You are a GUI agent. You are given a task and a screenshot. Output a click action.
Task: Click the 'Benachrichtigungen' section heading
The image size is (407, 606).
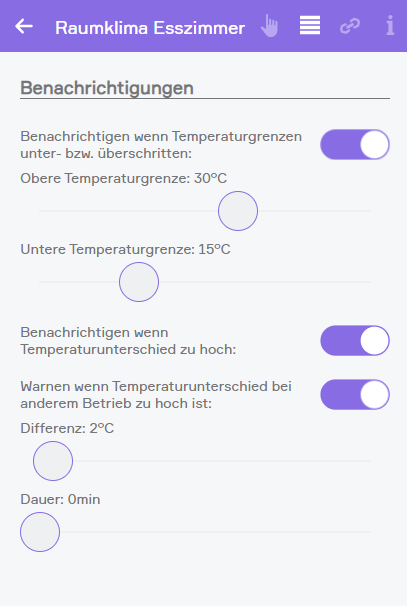[x=107, y=88]
